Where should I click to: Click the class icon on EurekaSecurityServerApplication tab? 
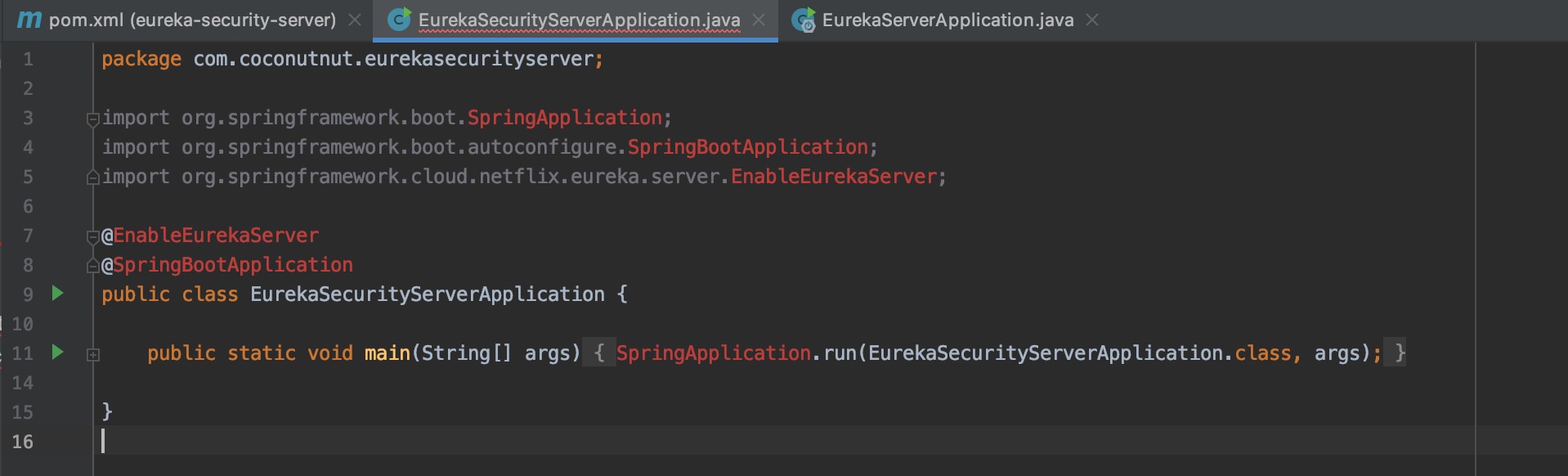(399, 20)
